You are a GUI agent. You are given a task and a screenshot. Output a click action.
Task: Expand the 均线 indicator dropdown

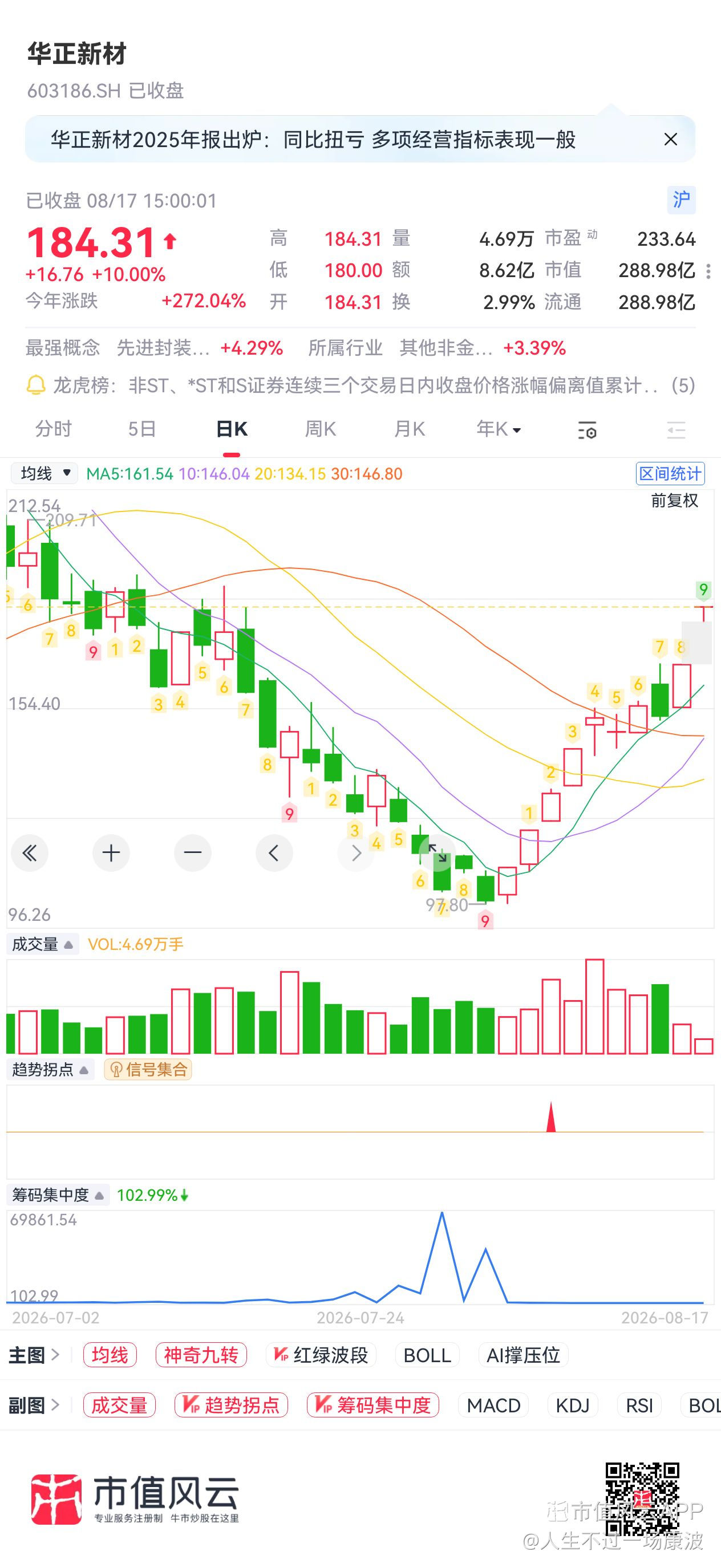pyautogui.click(x=46, y=474)
